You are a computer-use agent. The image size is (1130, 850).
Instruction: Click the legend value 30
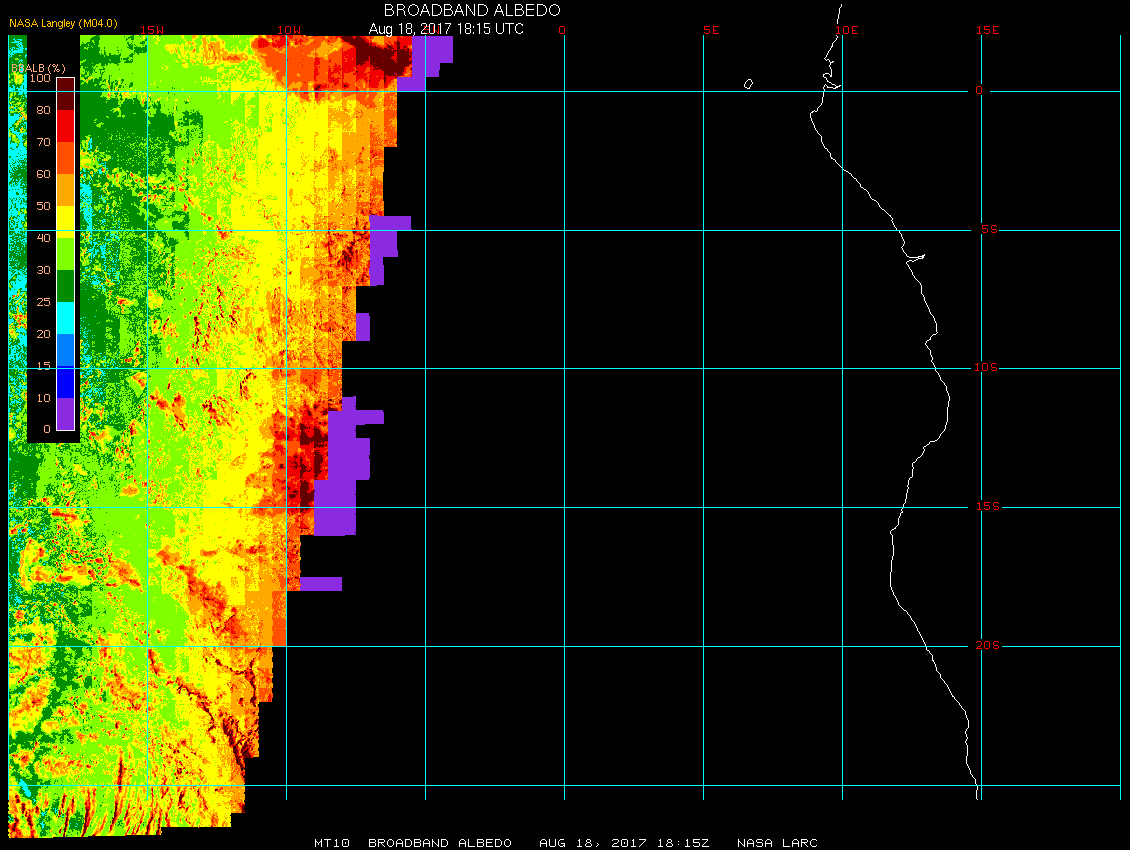click(x=43, y=270)
